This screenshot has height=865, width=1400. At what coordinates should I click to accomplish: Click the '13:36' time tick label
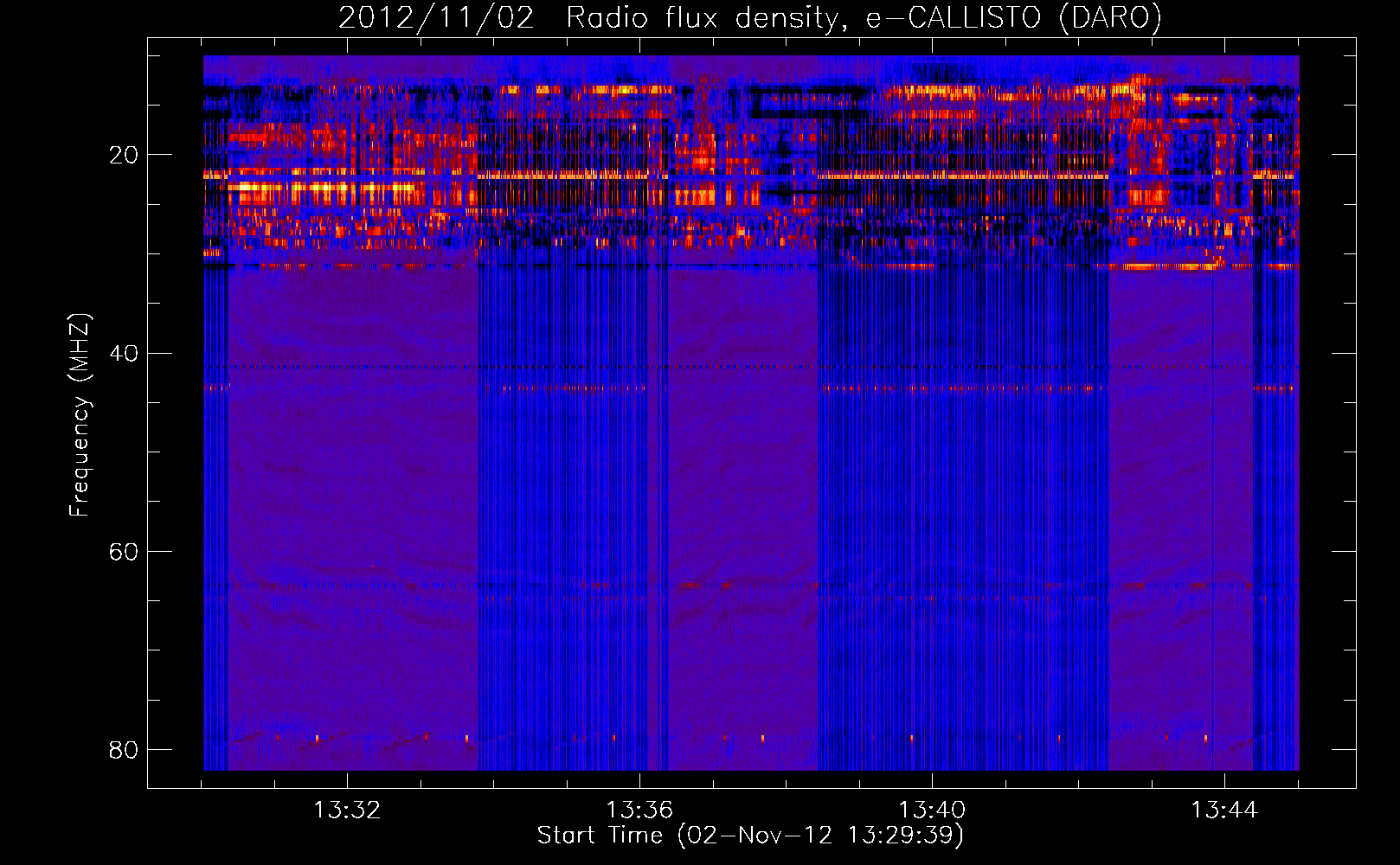pyautogui.click(x=639, y=811)
